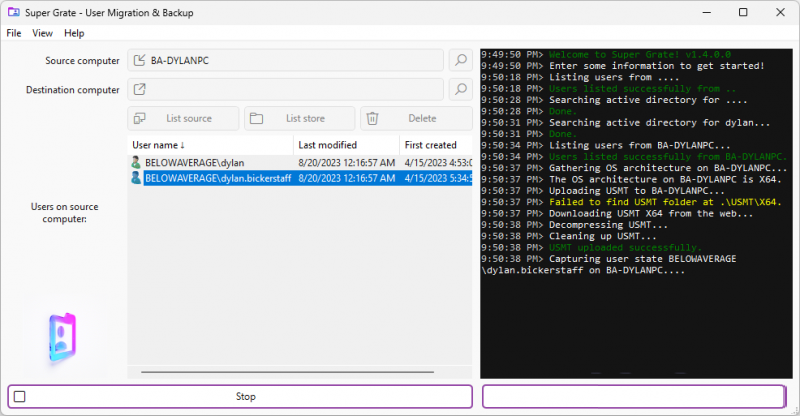The image size is (800, 416).
Task: Click the search icon beside Source computer
Action: (x=460, y=61)
